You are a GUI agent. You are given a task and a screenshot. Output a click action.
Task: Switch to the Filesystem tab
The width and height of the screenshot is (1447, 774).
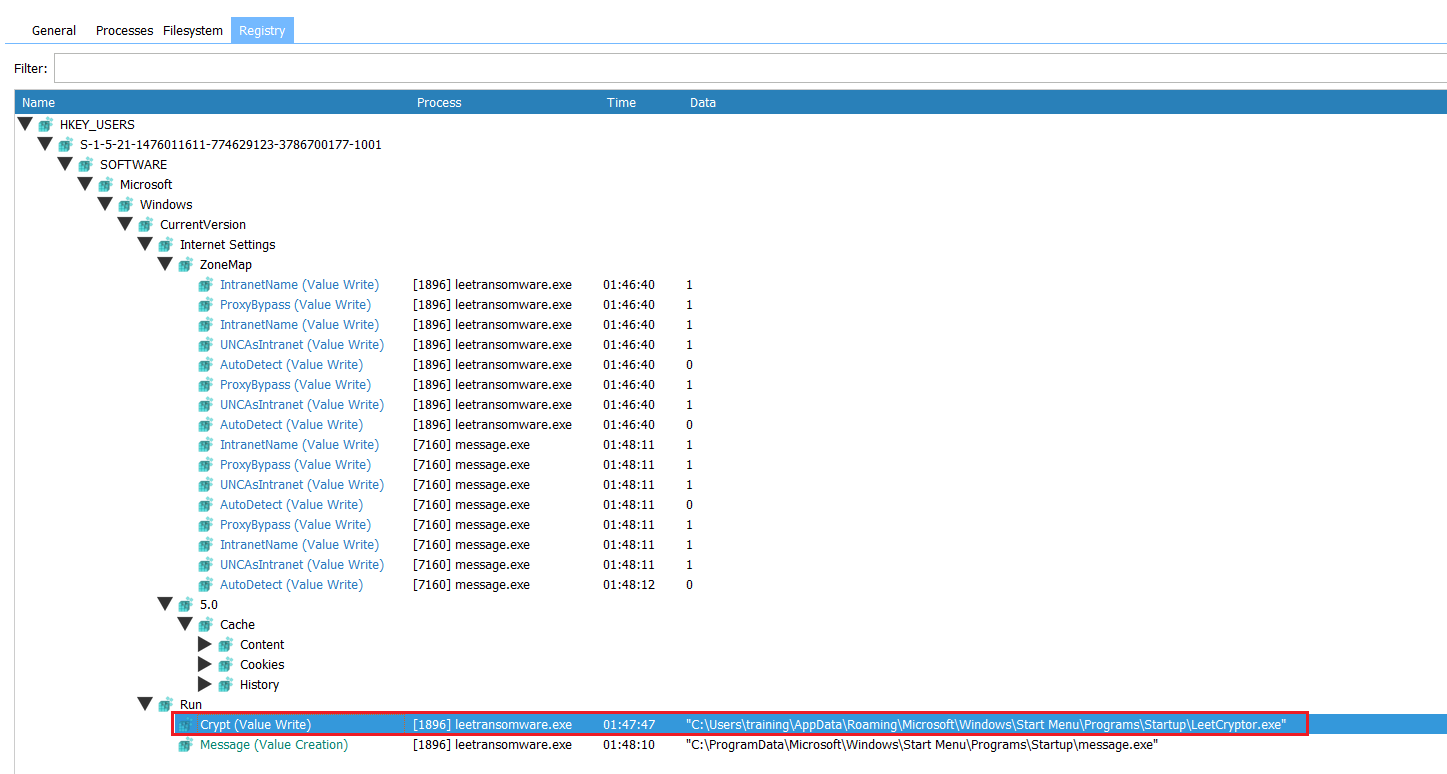(193, 31)
